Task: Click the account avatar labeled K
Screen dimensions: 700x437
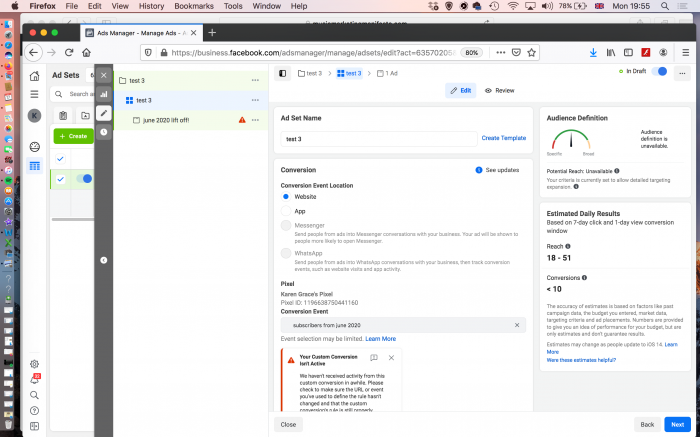Action: [34, 116]
